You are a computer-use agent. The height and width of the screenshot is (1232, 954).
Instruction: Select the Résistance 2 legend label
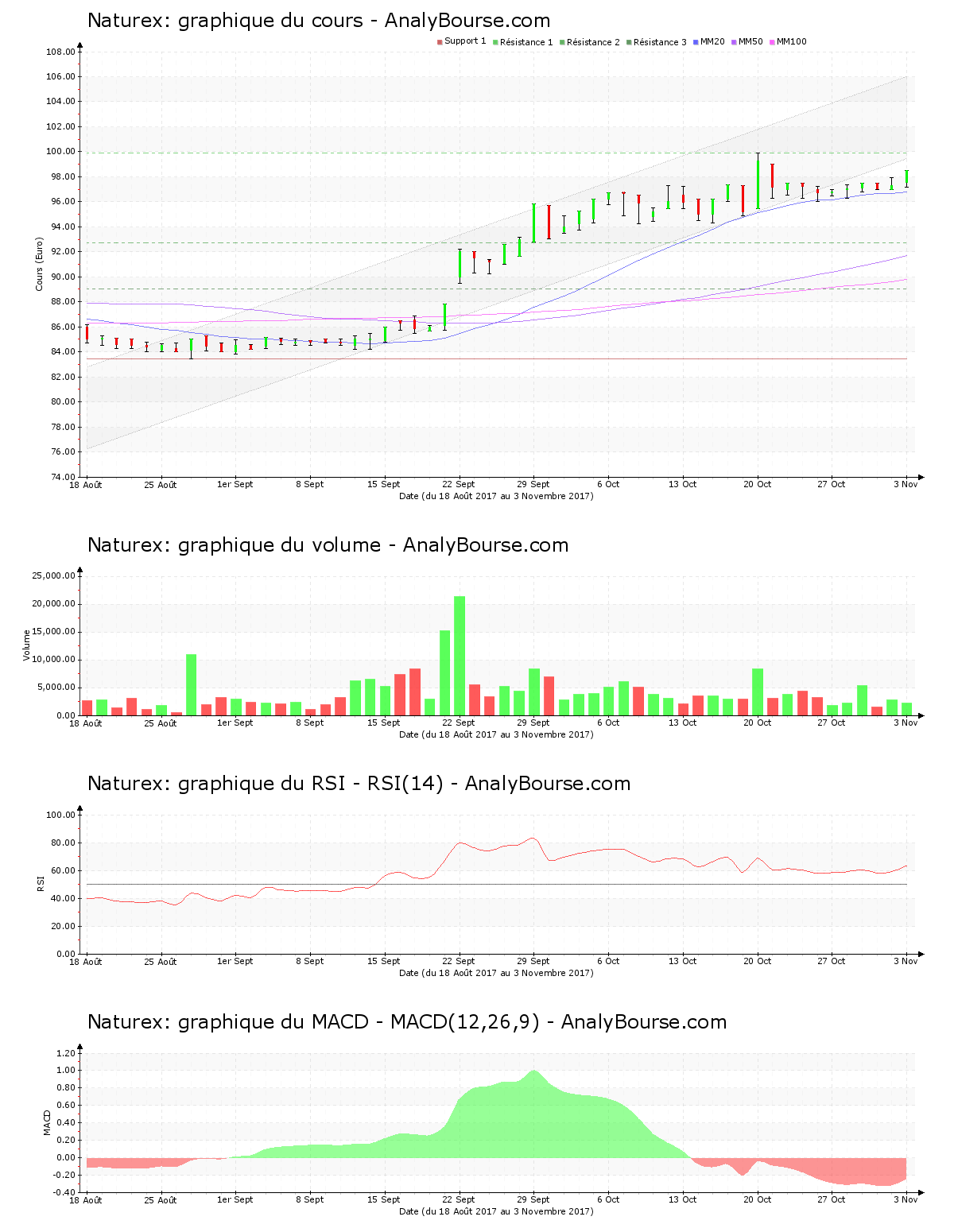[593, 42]
